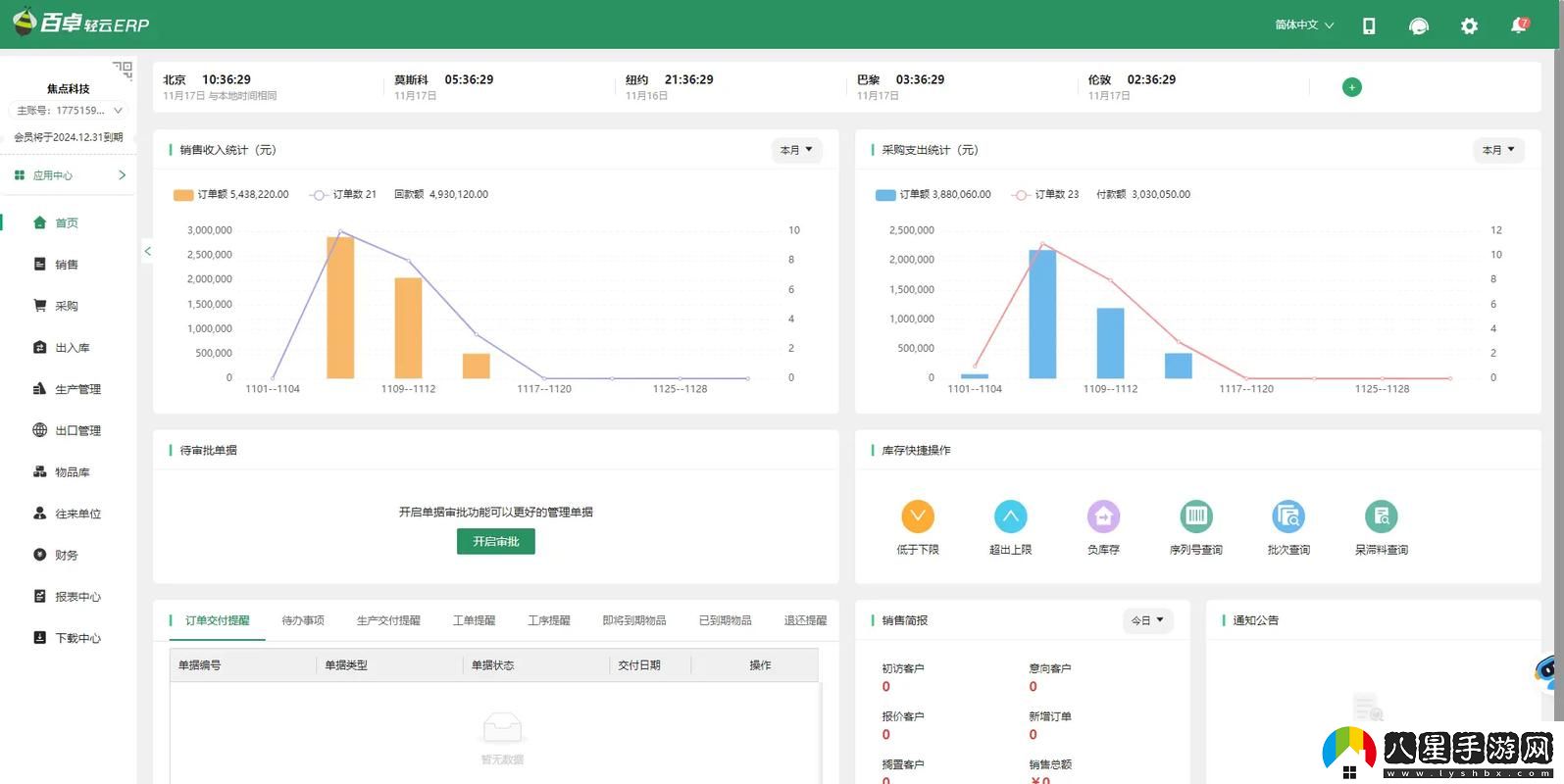Switch to 即将到期物品 tab
The height and width of the screenshot is (784, 1564).
[x=634, y=620]
